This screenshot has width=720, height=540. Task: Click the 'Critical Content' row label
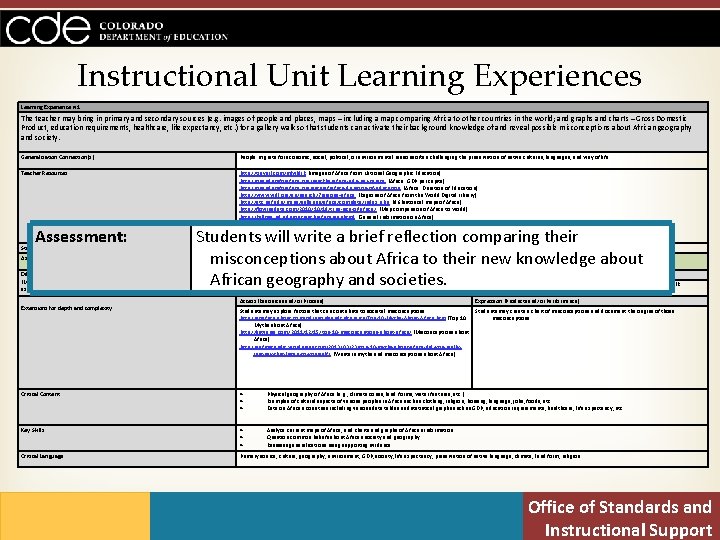[40, 394]
